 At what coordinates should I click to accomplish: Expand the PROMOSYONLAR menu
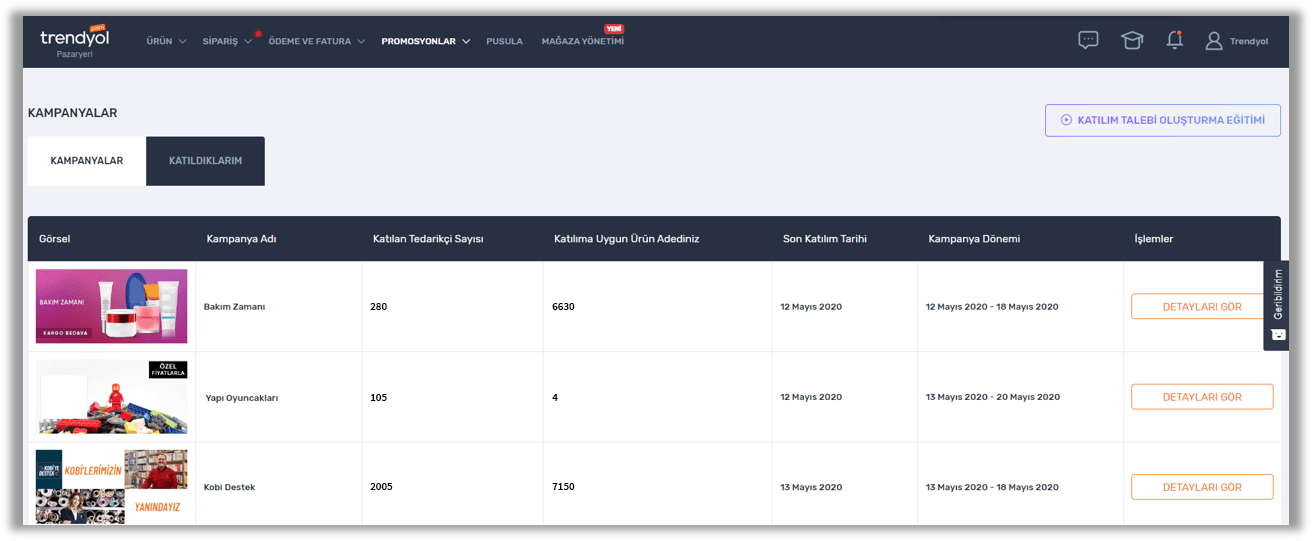point(426,42)
